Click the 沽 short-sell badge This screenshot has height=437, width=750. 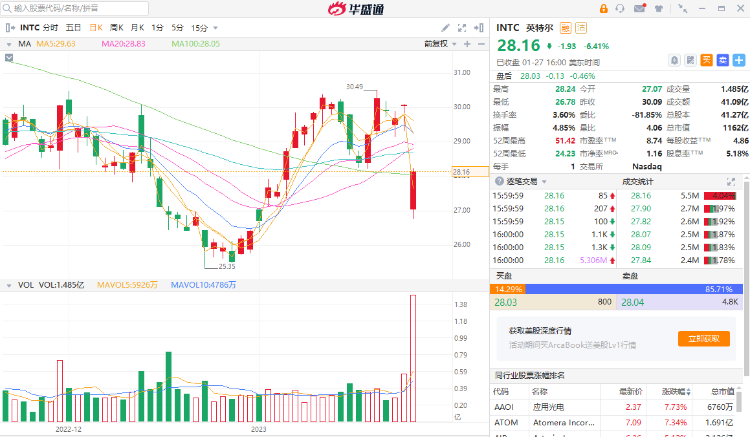[x=581, y=28]
